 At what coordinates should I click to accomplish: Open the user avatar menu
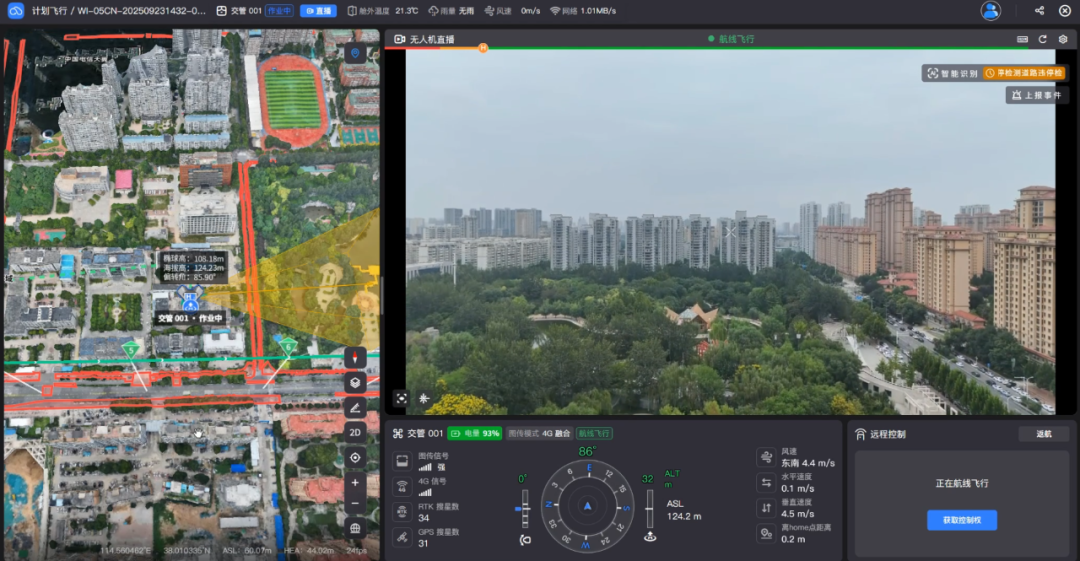[x=990, y=11]
